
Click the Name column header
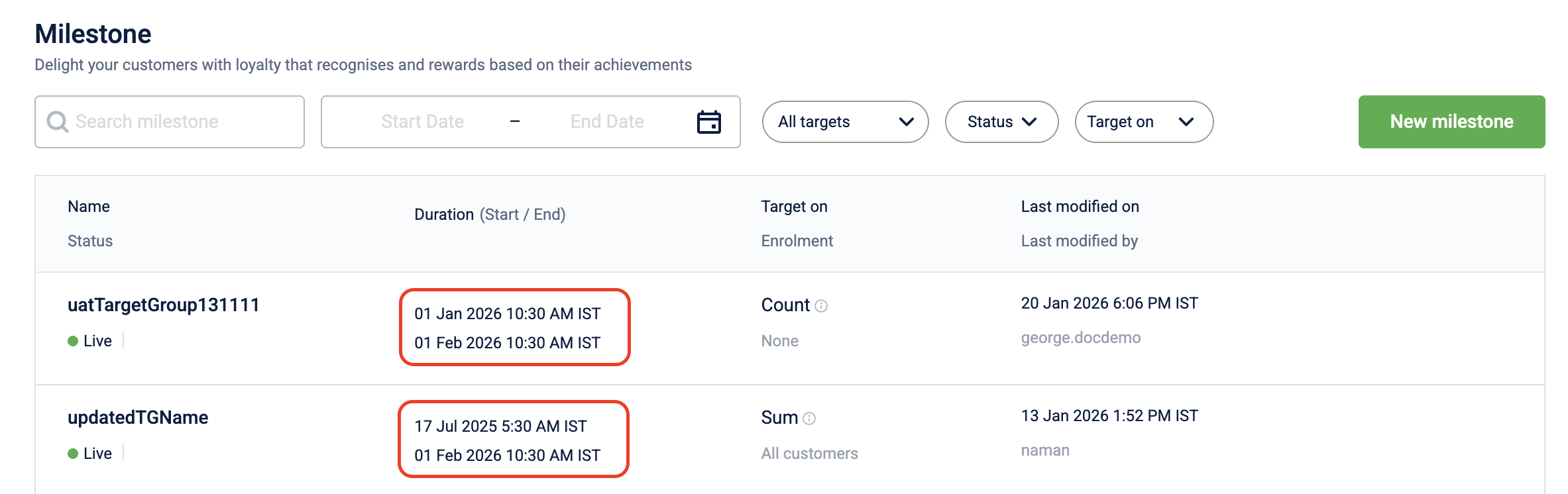(x=89, y=207)
